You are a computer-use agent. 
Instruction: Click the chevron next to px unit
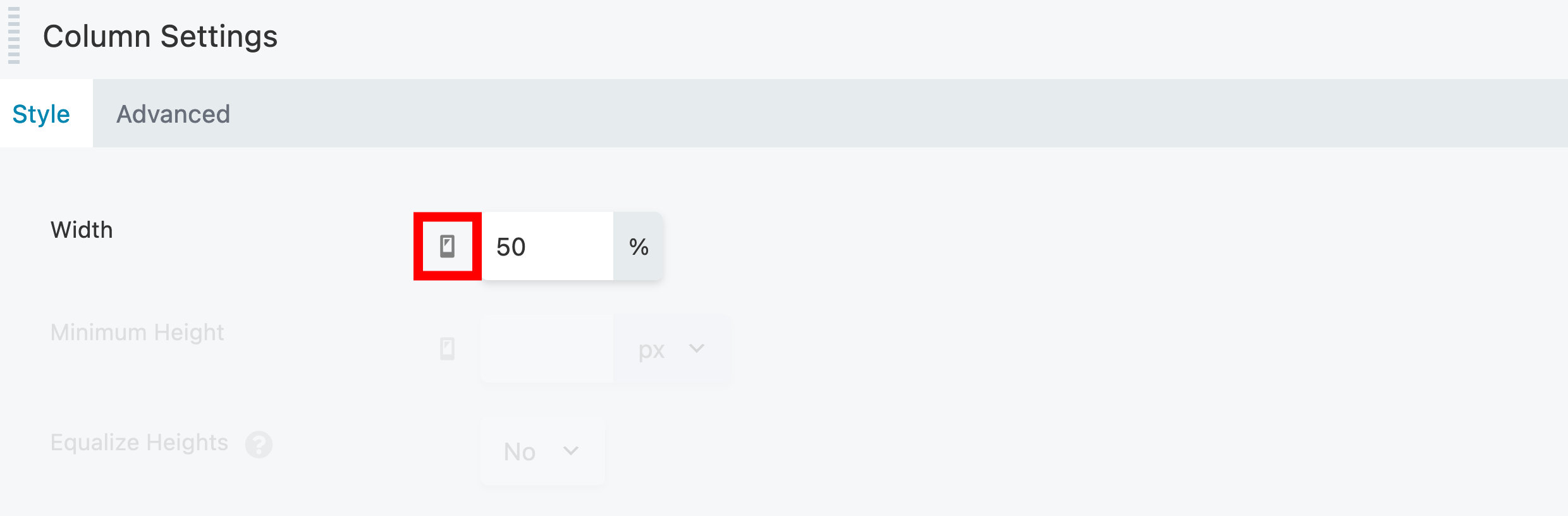coord(696,348)
